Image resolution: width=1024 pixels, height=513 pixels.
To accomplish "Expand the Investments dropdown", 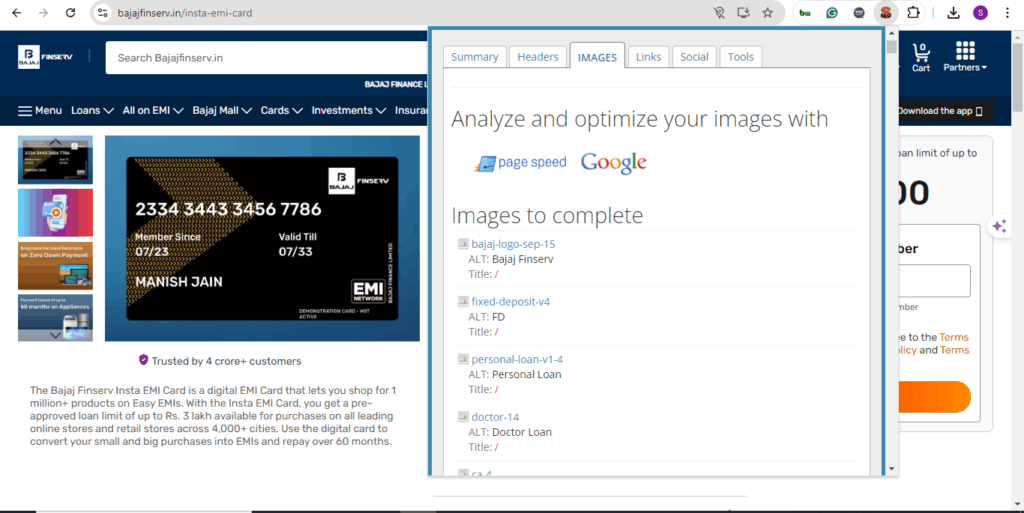I will tap(349, 110).
